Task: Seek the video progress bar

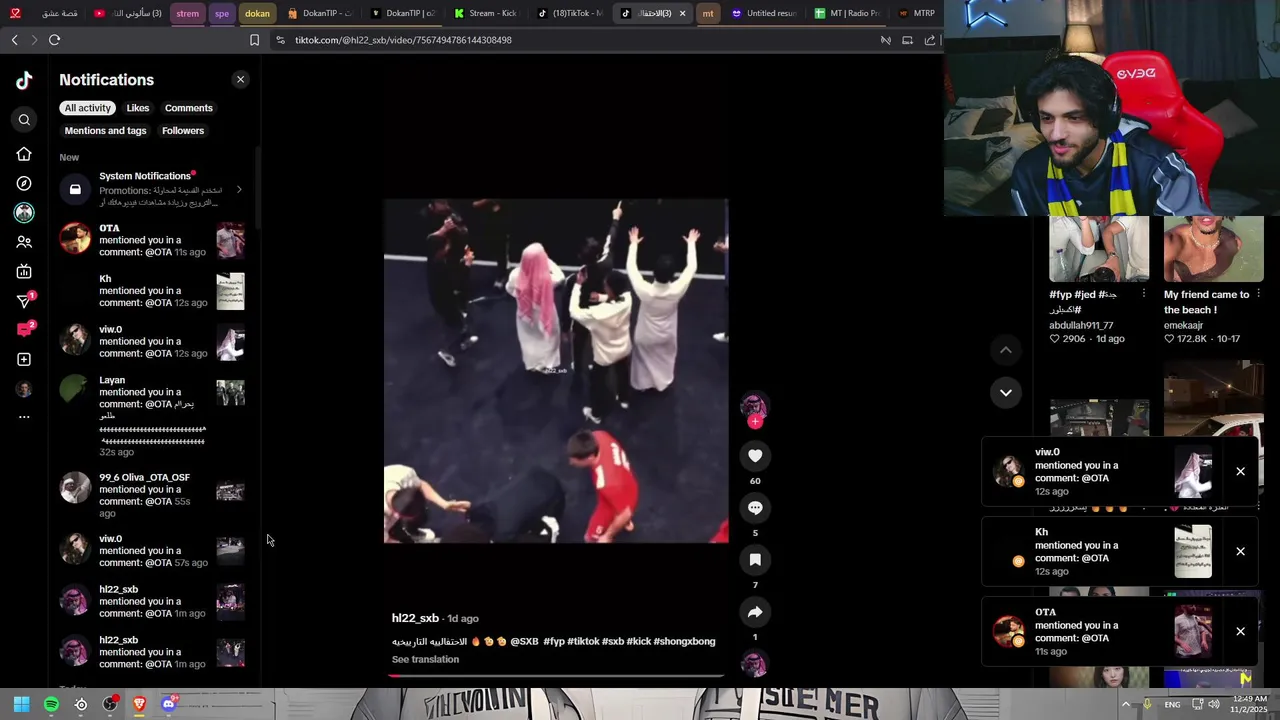Action: coord(556,676)
